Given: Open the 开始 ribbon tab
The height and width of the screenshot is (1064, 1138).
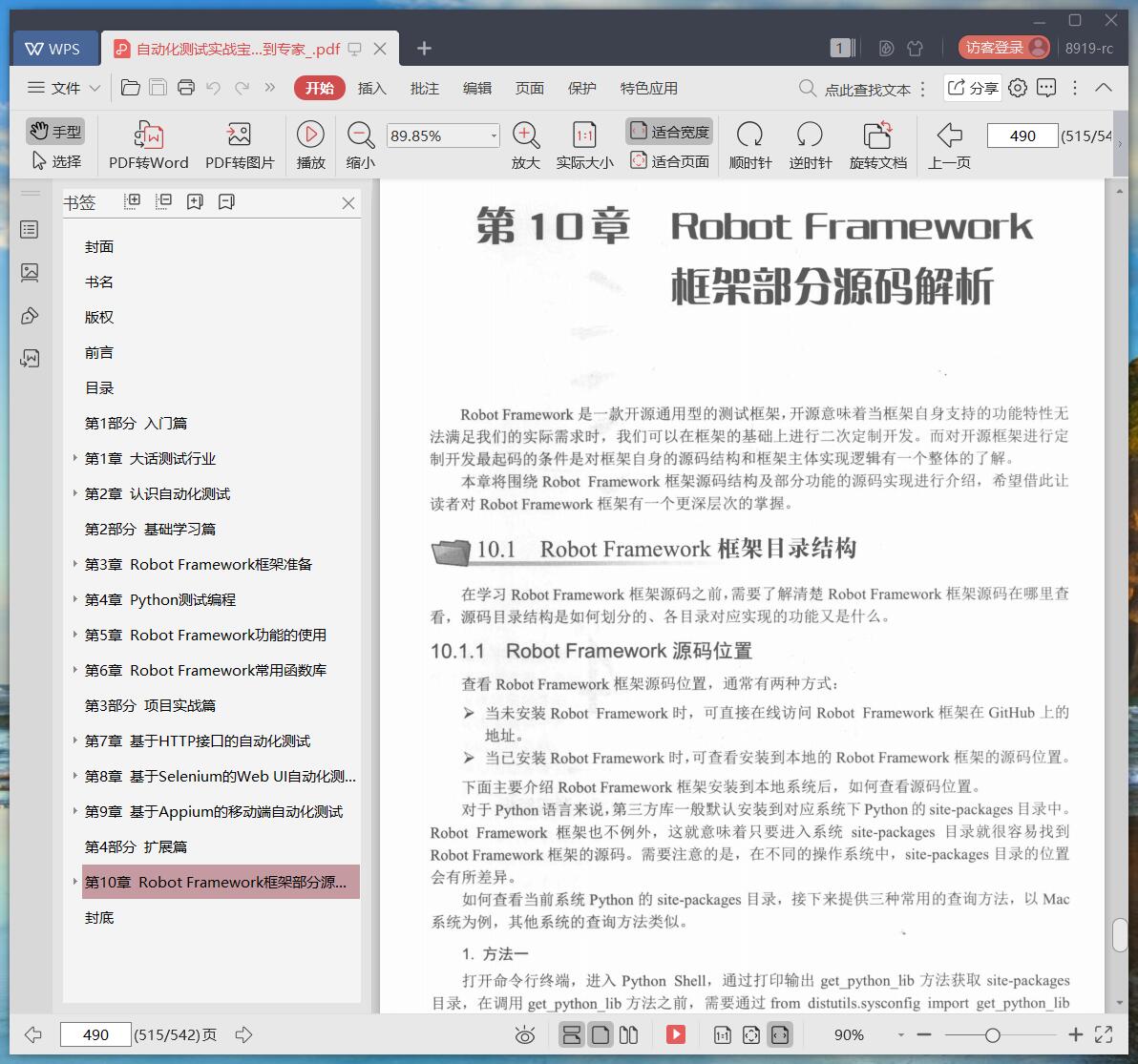Looking at the screenshot, I should pos(319,88).
